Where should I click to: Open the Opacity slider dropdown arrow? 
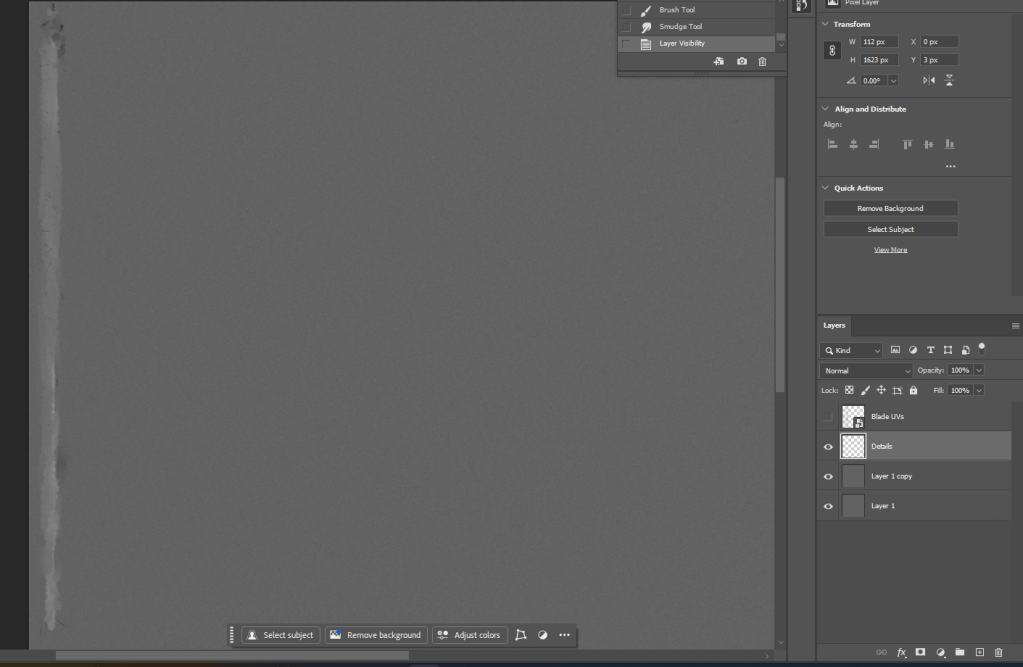[979, 371]
